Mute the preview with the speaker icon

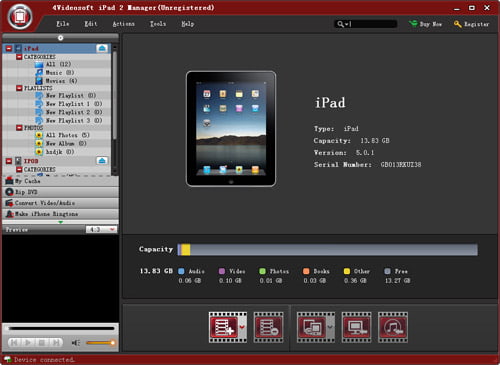point(76,343)
